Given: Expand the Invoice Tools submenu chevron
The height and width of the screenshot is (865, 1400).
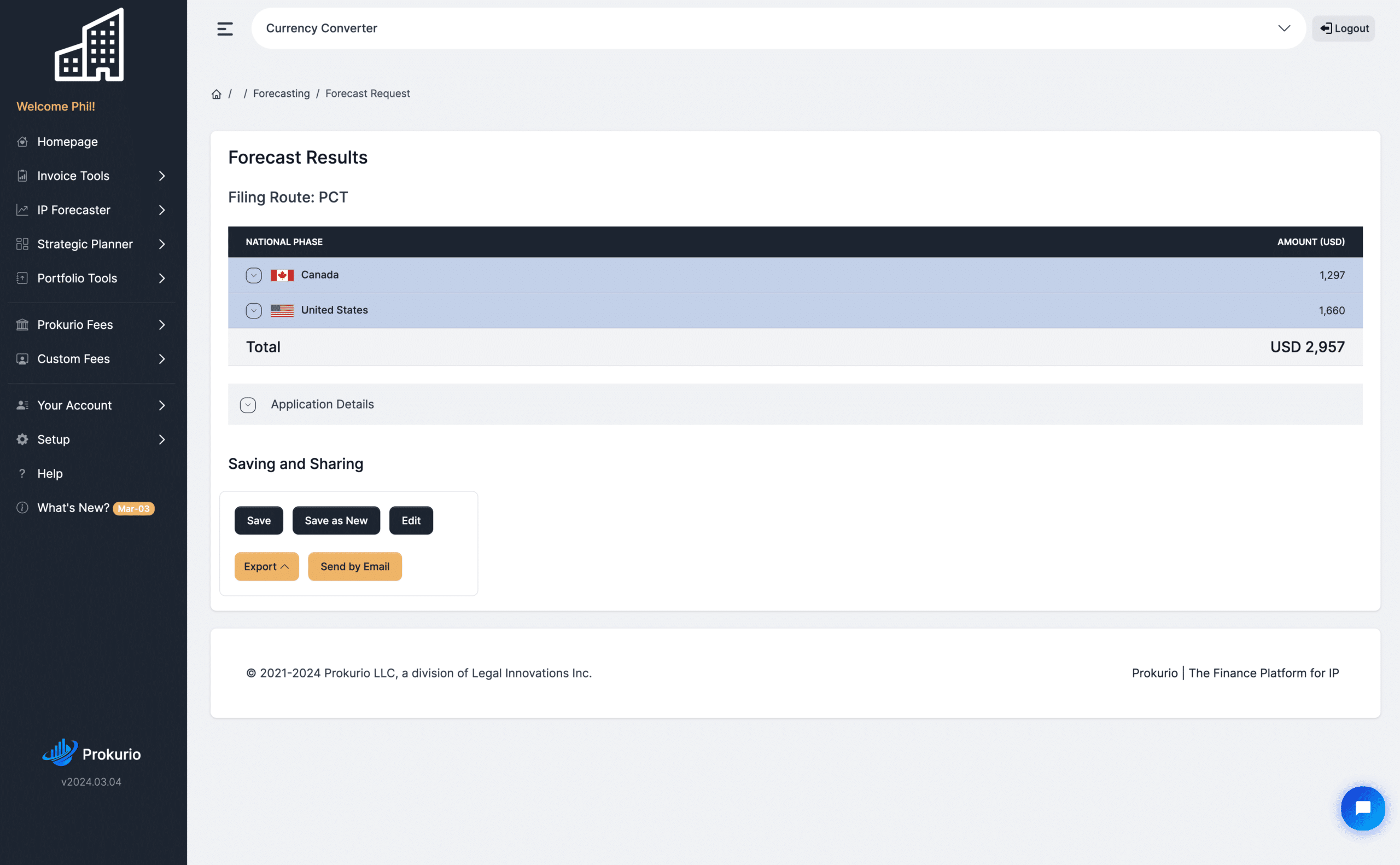Looking at the screenshot, I should pos(162,176).
